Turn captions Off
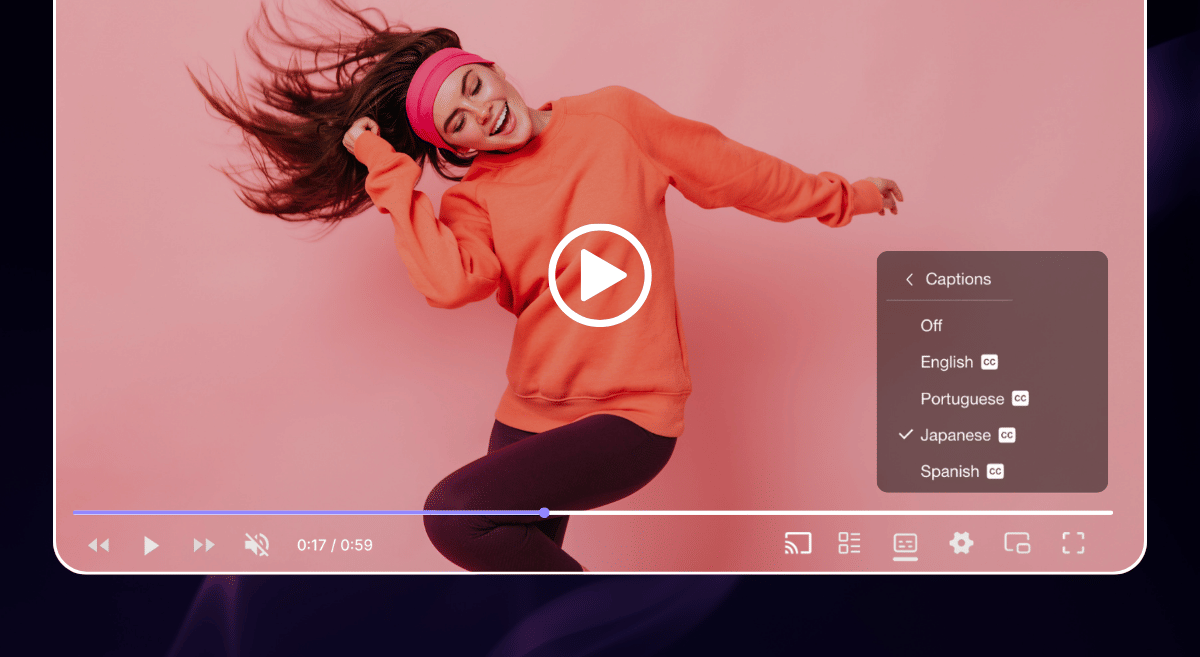This screenshot has width=1200, height=657. pos(931,325)
